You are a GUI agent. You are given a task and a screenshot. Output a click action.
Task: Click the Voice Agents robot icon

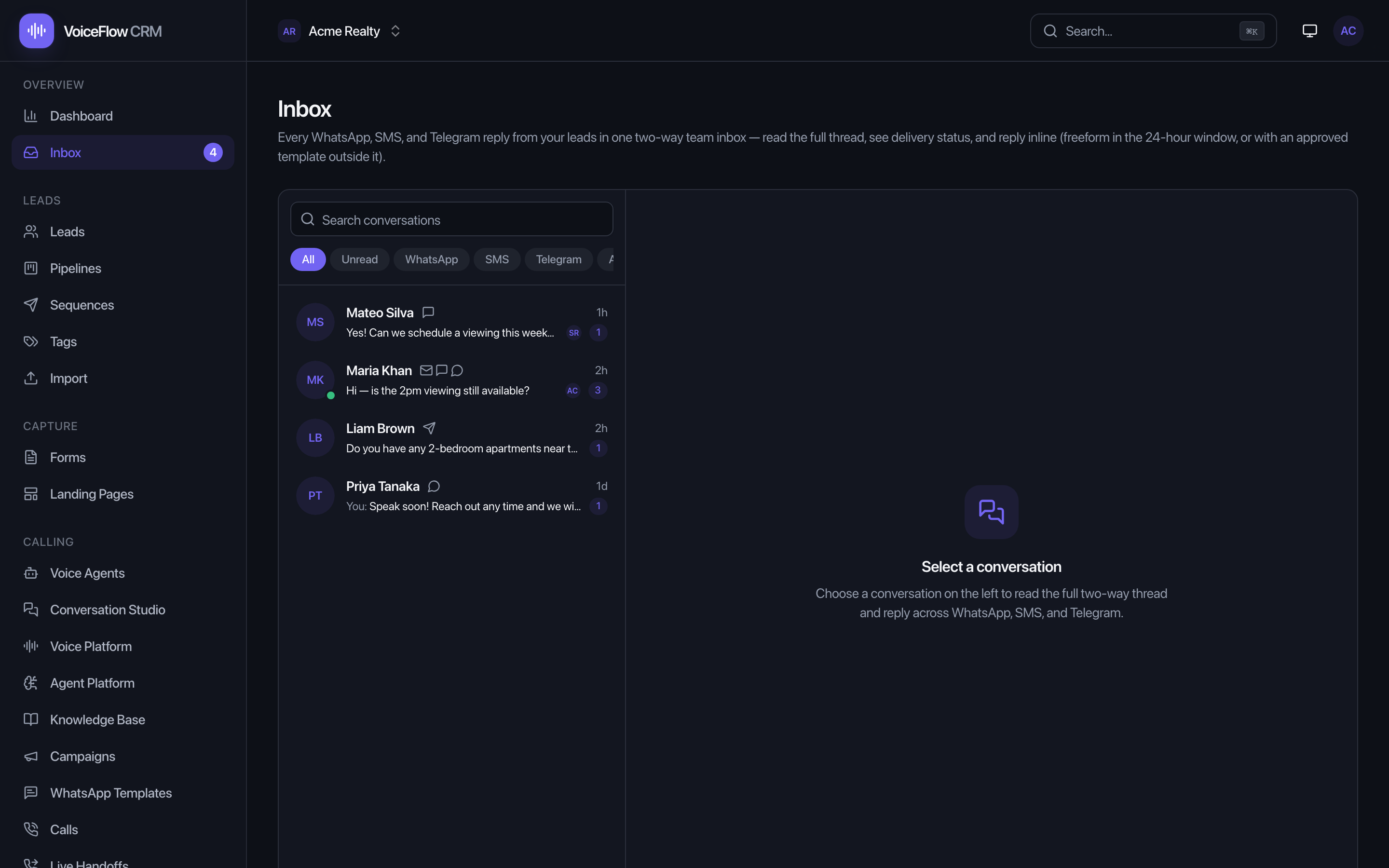(x=31, y=573)
